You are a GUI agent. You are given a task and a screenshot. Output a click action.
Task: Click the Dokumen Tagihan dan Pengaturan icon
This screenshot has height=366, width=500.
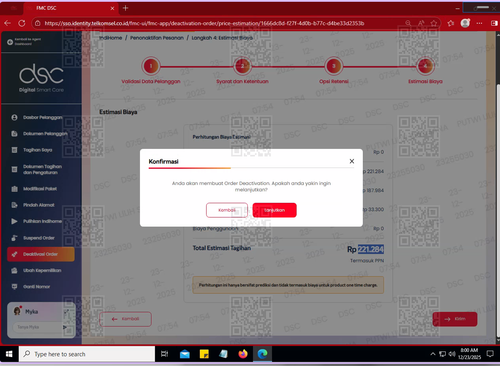tap(14, 169)
